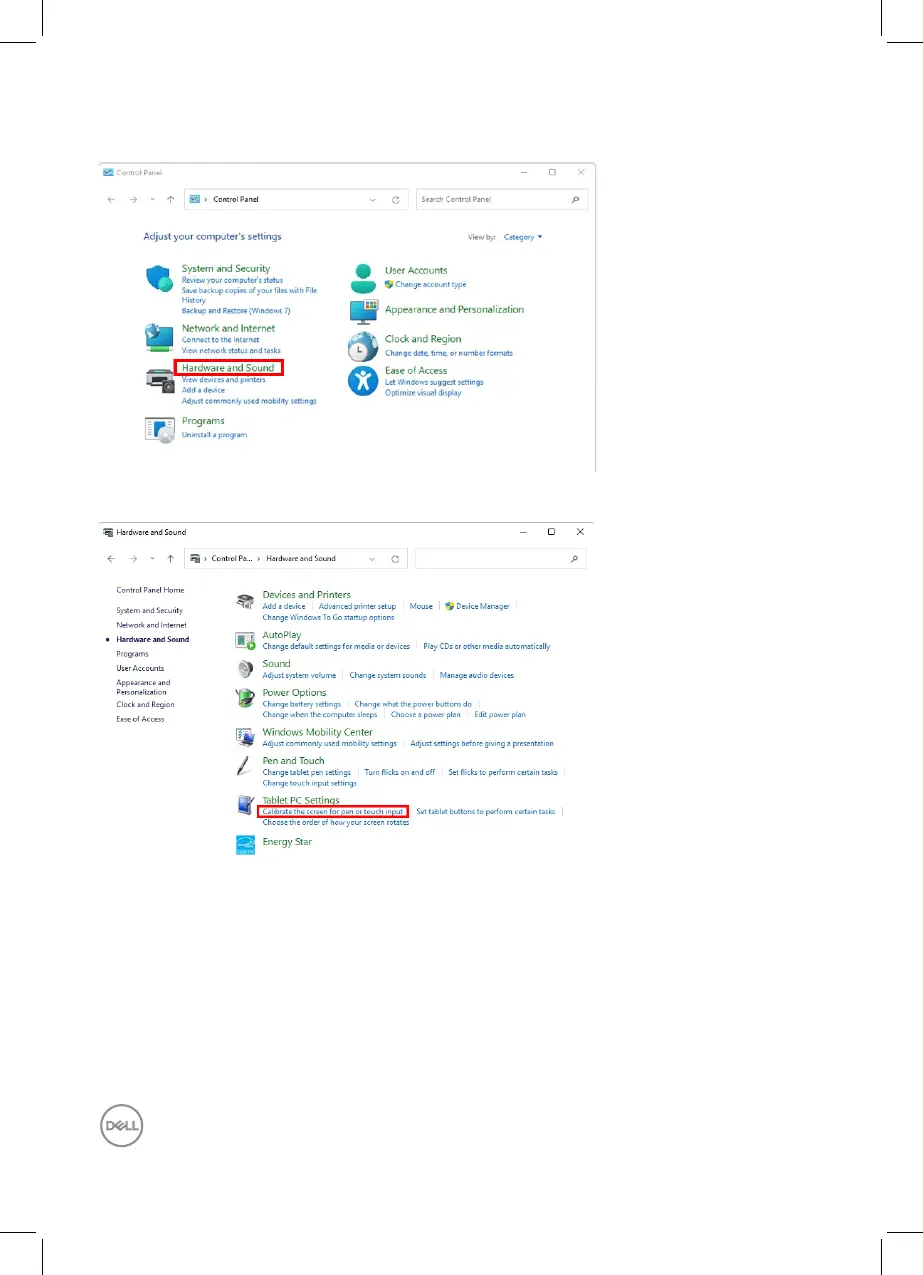Click 'Advanced printer setup' link
The image size is (923, 1275).
tap(357, 606)
